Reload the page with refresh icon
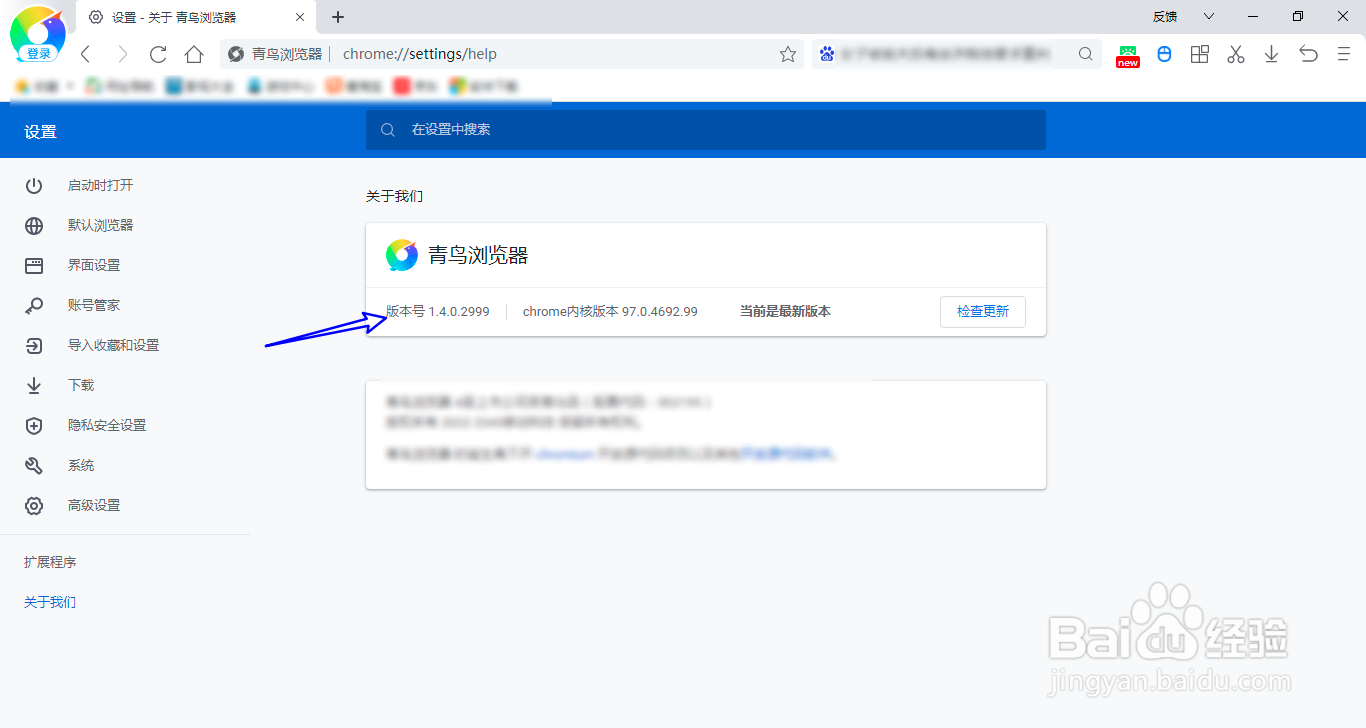 click(158, 54)
